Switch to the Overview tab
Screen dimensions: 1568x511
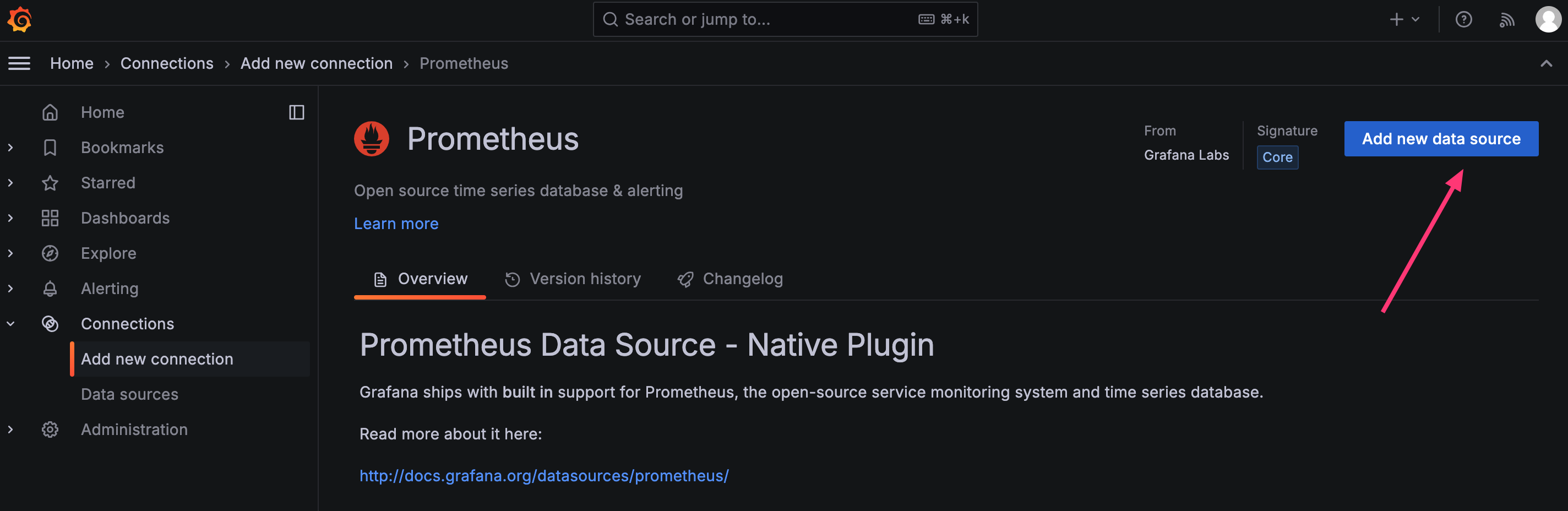(x=420, y=279)
